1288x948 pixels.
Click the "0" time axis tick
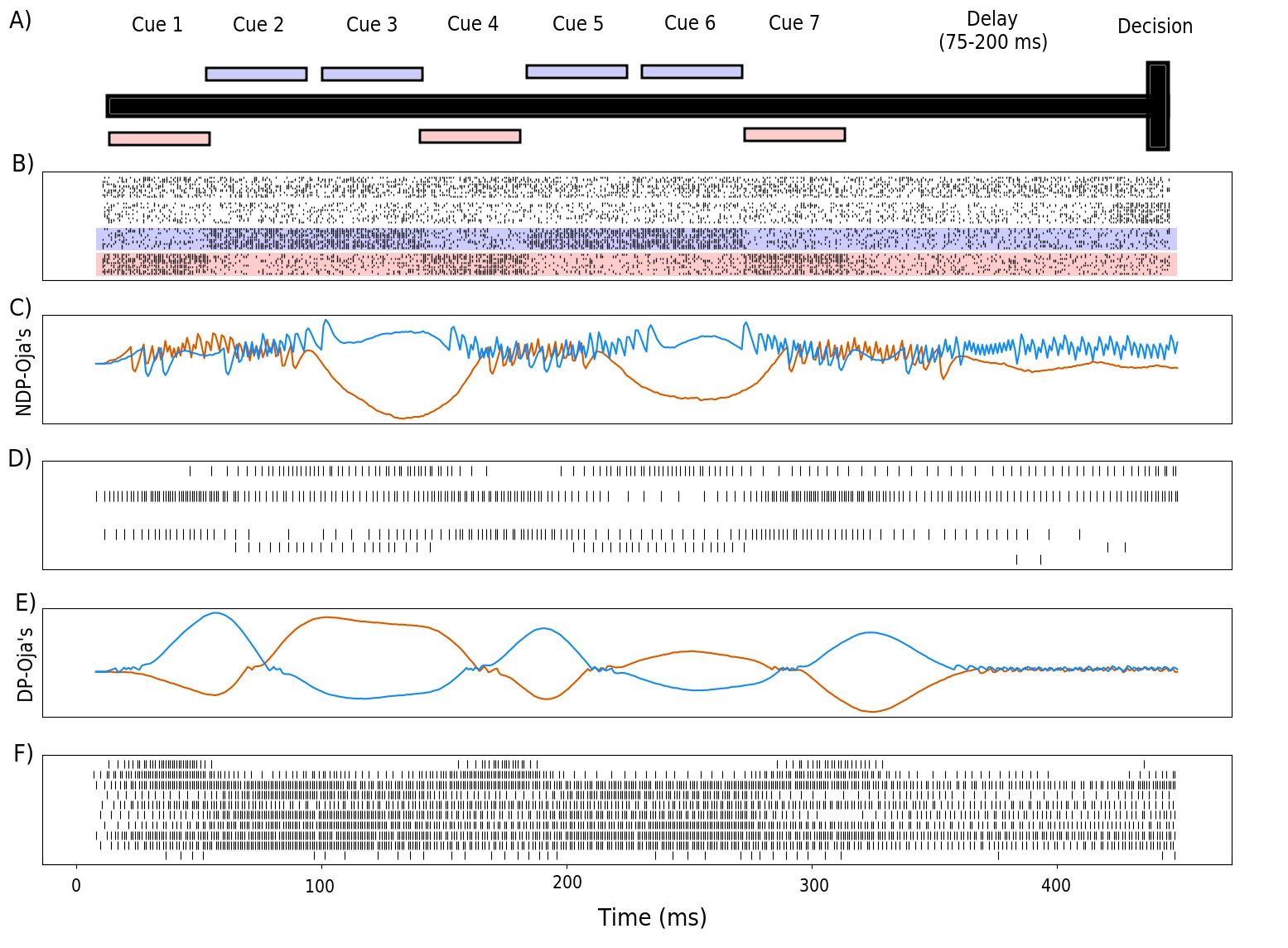[x=76, y=886]
